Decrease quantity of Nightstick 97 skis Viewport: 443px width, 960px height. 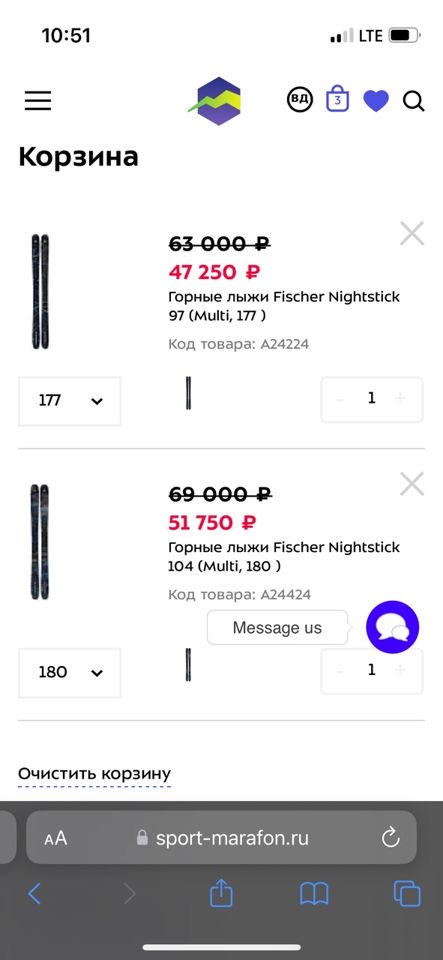341,399
